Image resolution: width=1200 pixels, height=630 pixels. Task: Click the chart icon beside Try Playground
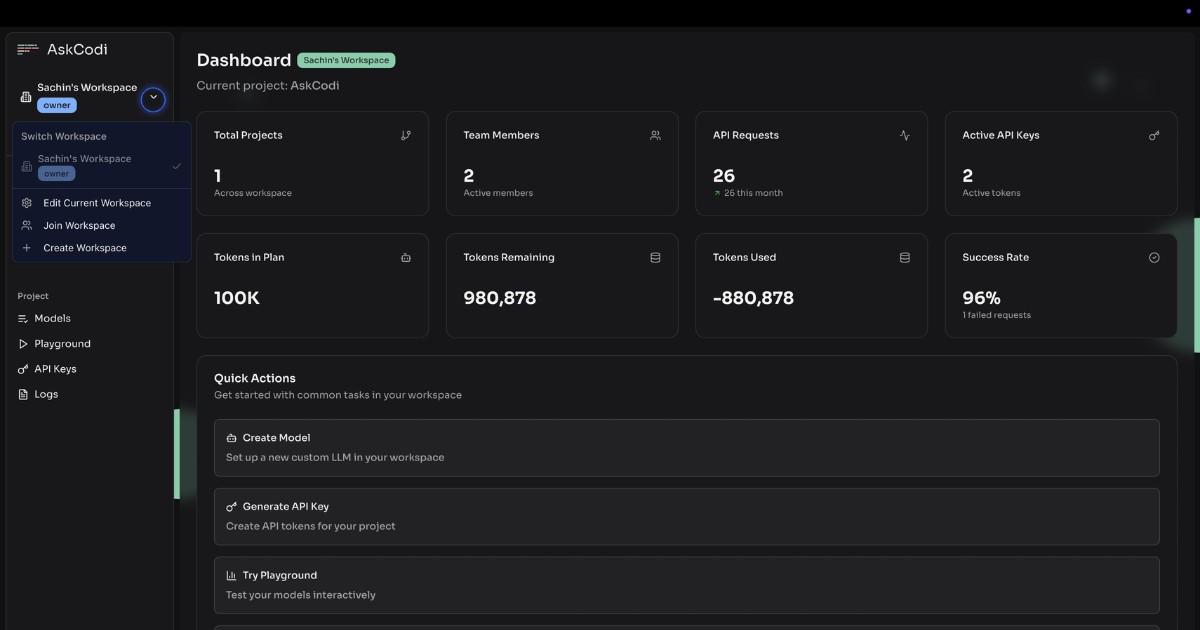pos(232,576)
